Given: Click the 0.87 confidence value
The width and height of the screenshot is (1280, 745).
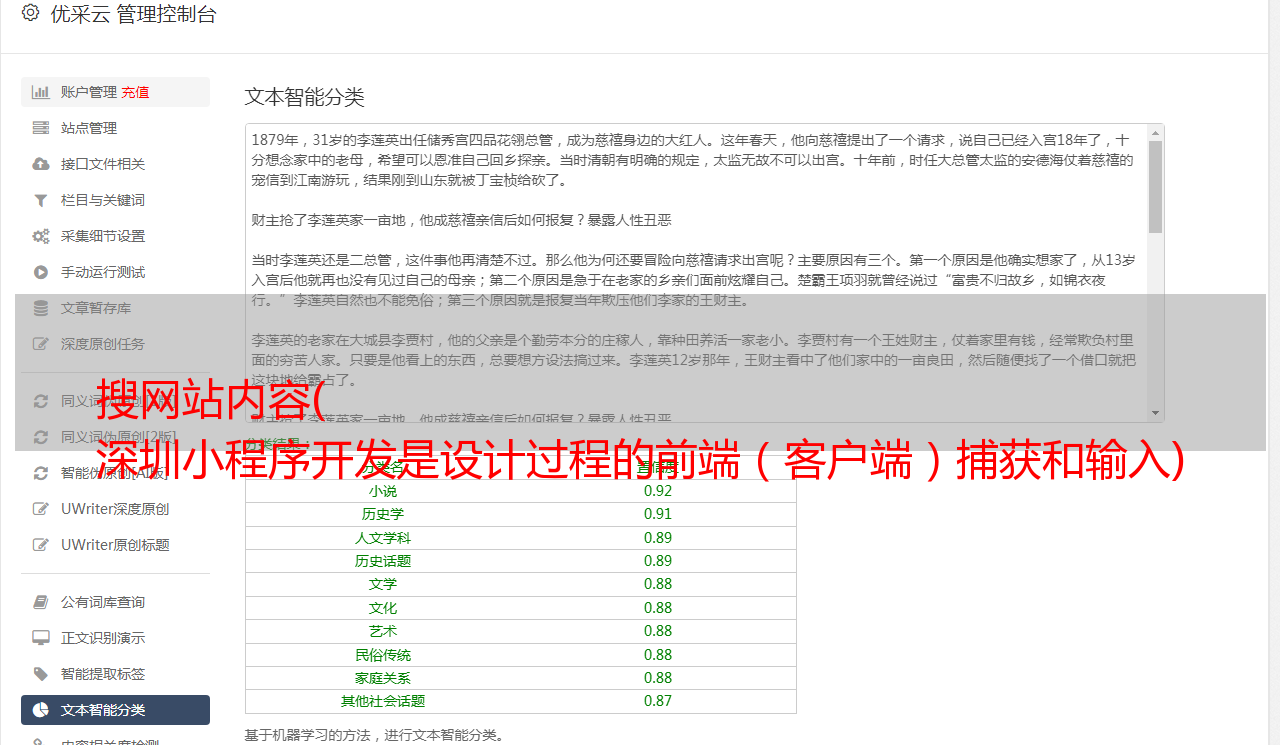Looking at the screenshot, I should tap(658, 701).
